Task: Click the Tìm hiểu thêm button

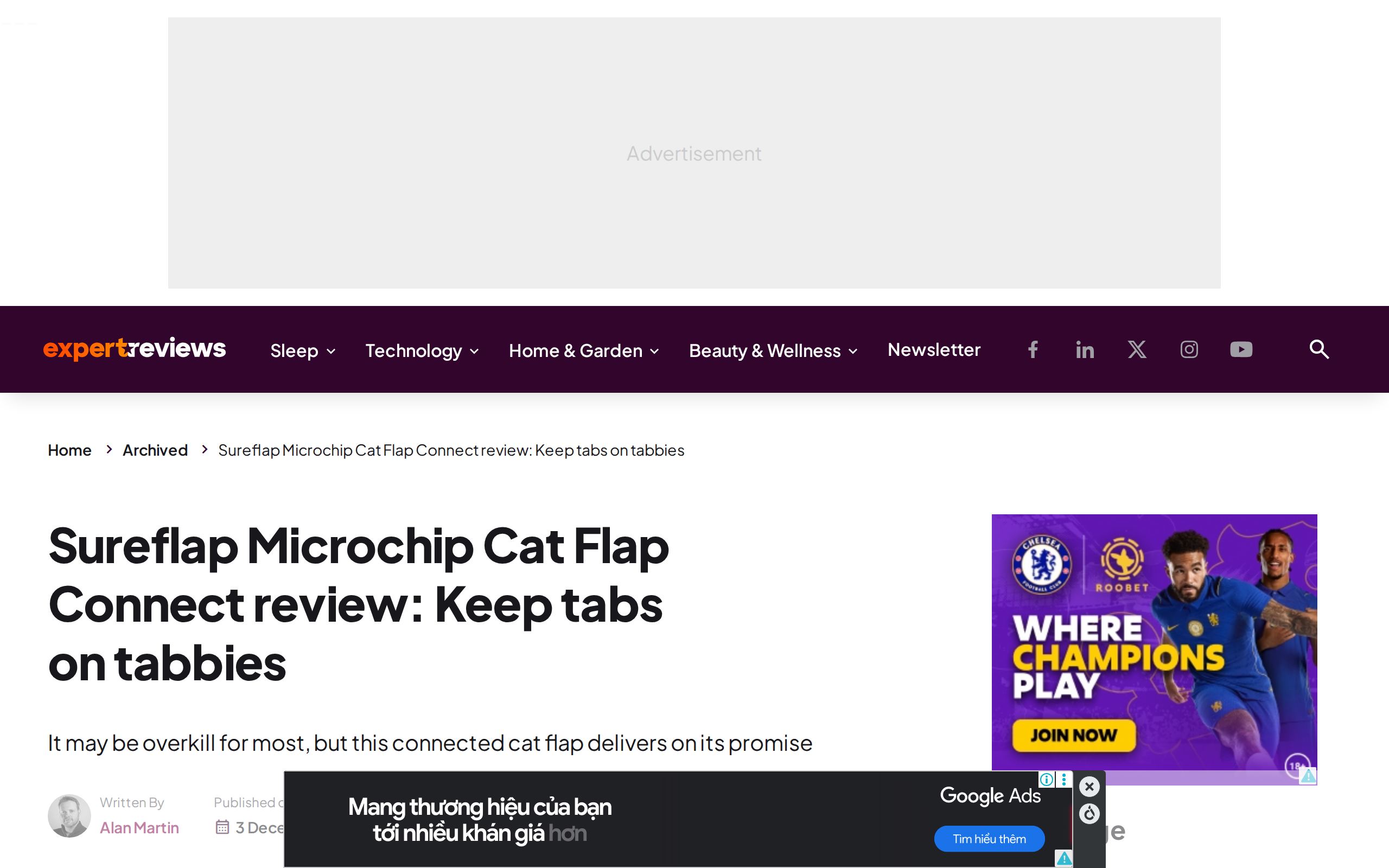Action: point(990,839)
